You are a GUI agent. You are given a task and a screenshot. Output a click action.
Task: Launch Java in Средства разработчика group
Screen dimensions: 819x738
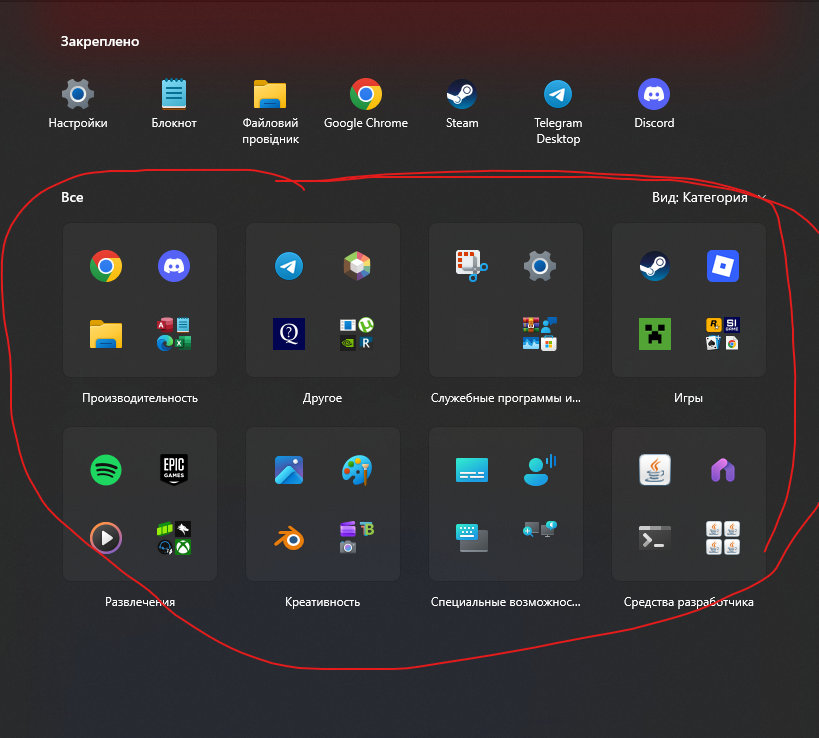coord(654,470)
